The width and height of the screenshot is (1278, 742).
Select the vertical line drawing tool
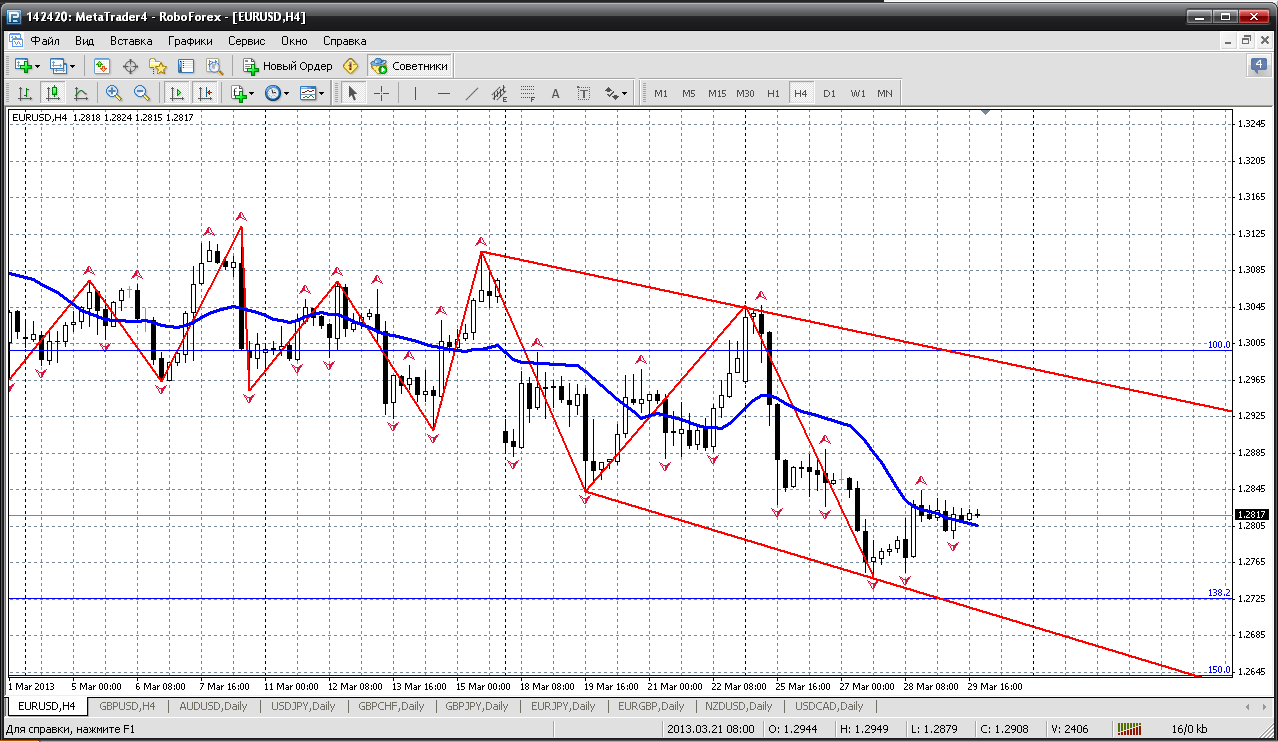415,93
